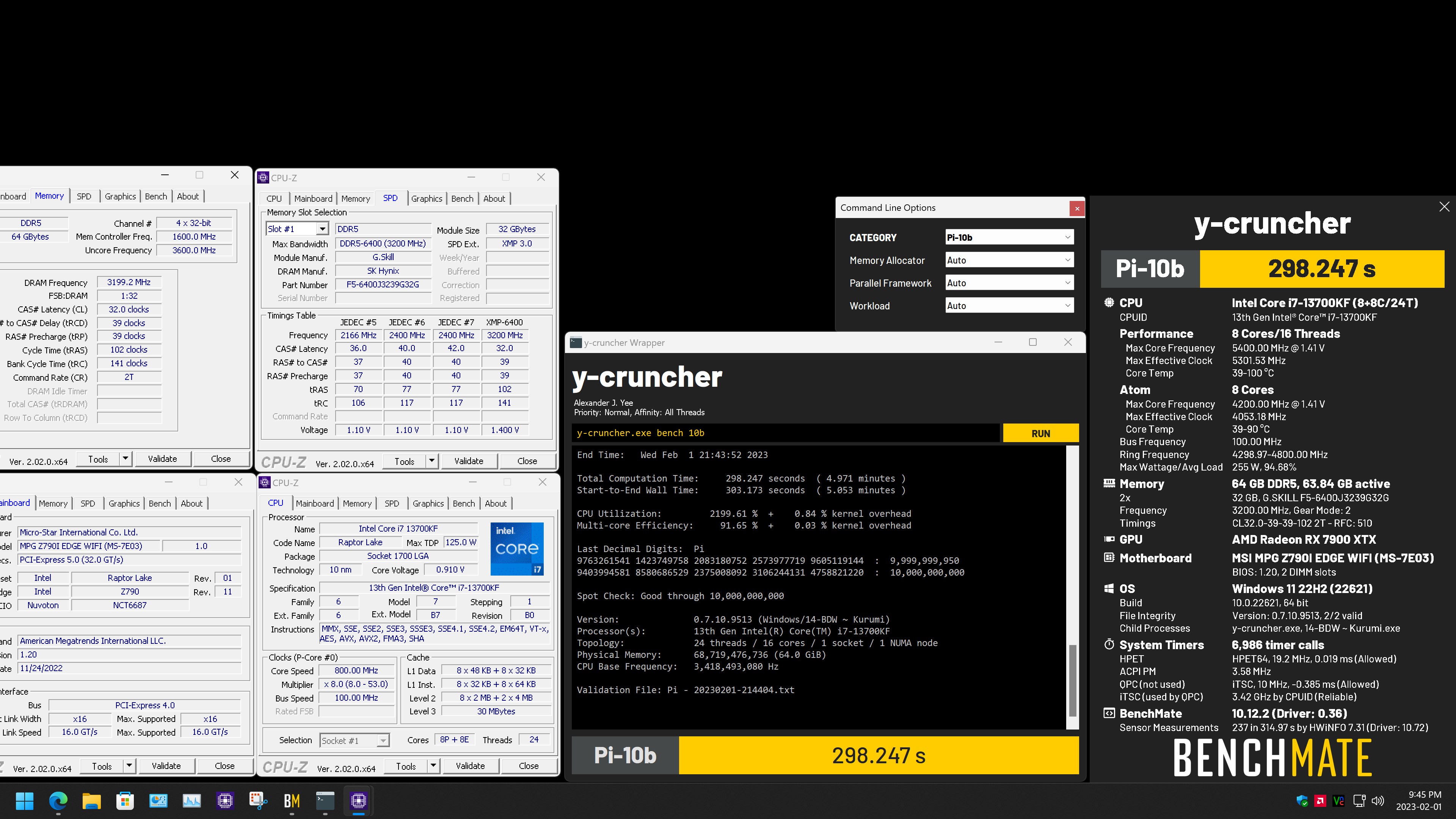Open the Windows Start menu
The width and height of the screenshot is (1456, 819).
[25, 800]
